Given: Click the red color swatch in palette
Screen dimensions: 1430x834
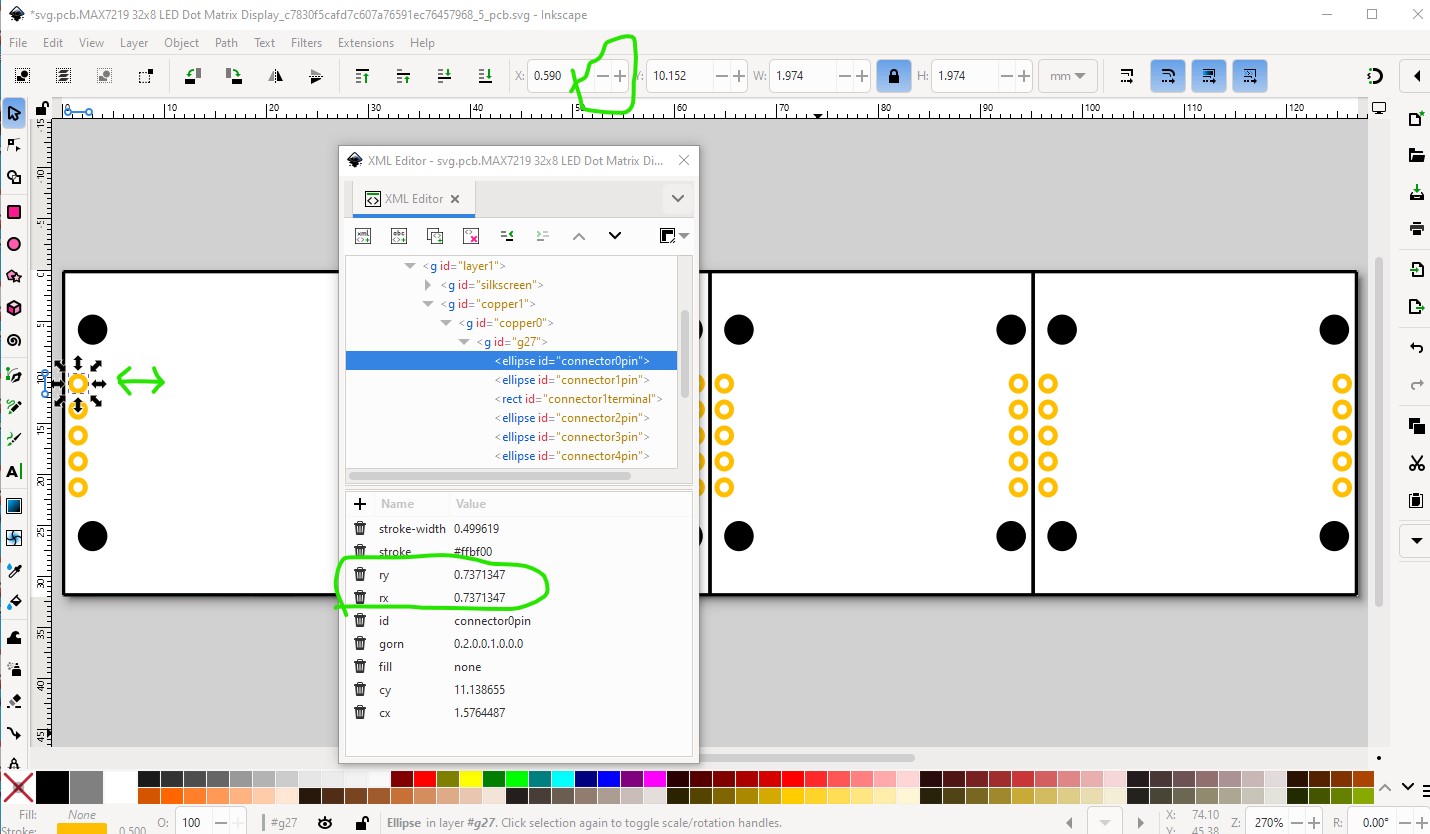Looking at the screenshot, I should point(423,779).
